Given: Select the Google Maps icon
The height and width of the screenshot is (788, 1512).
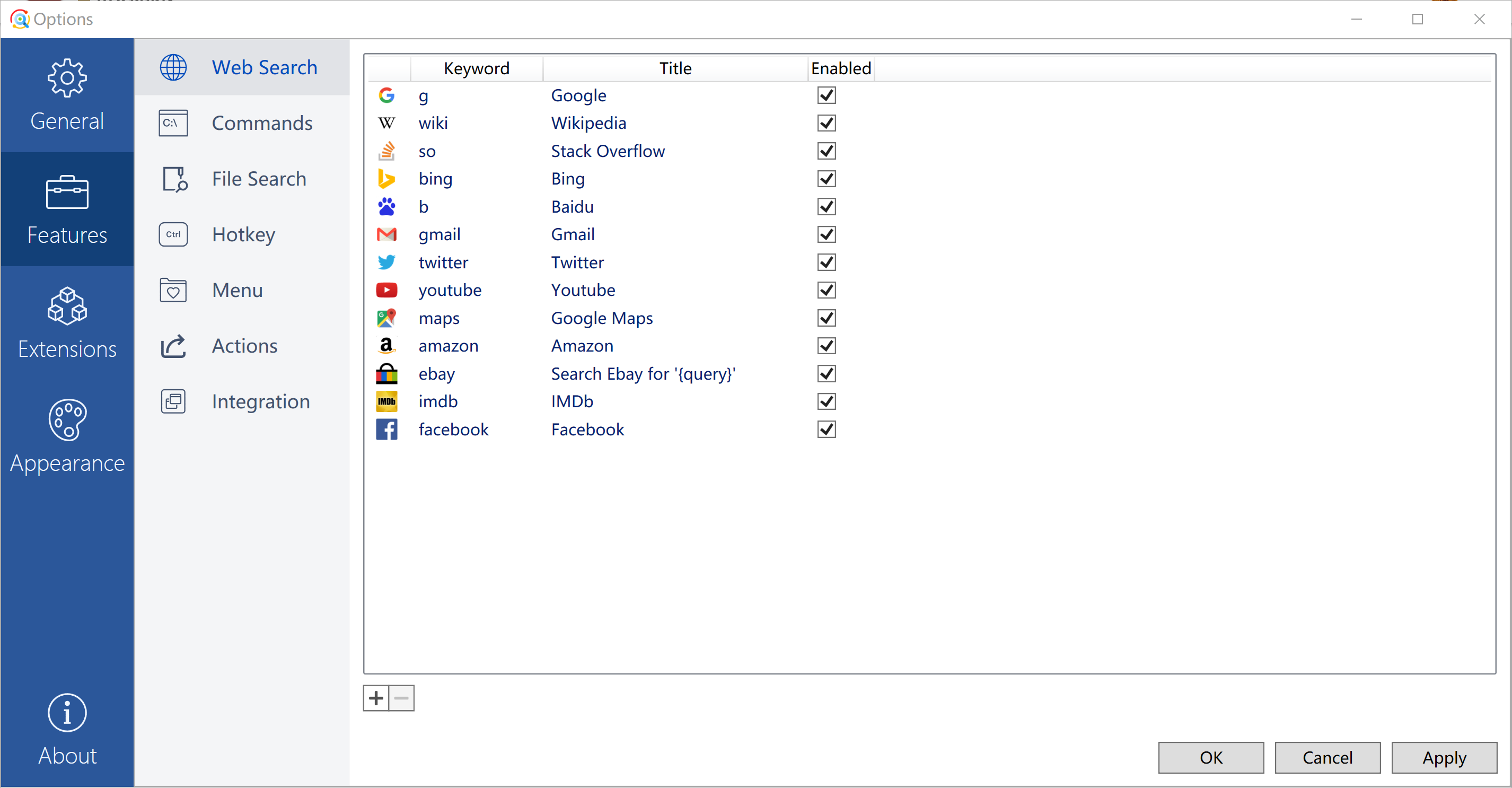Looking at the screenshot, I should [386, 318].
